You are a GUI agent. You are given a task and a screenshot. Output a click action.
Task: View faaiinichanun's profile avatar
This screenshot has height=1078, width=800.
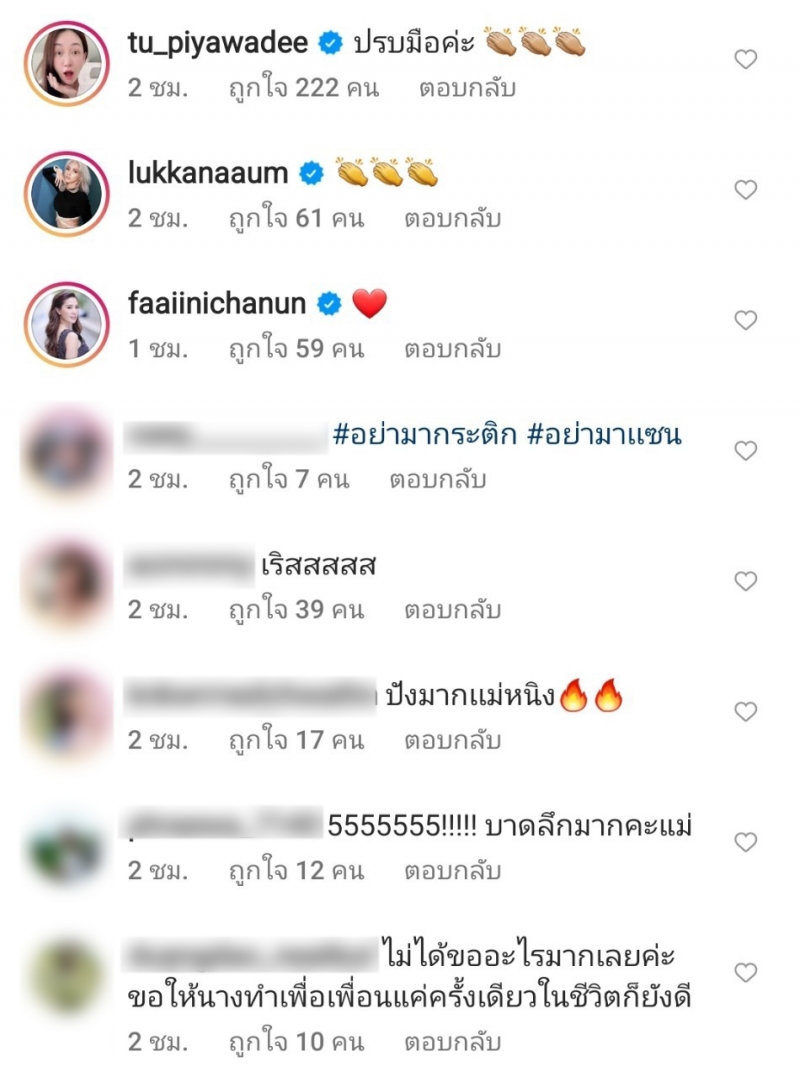[67, 324]
